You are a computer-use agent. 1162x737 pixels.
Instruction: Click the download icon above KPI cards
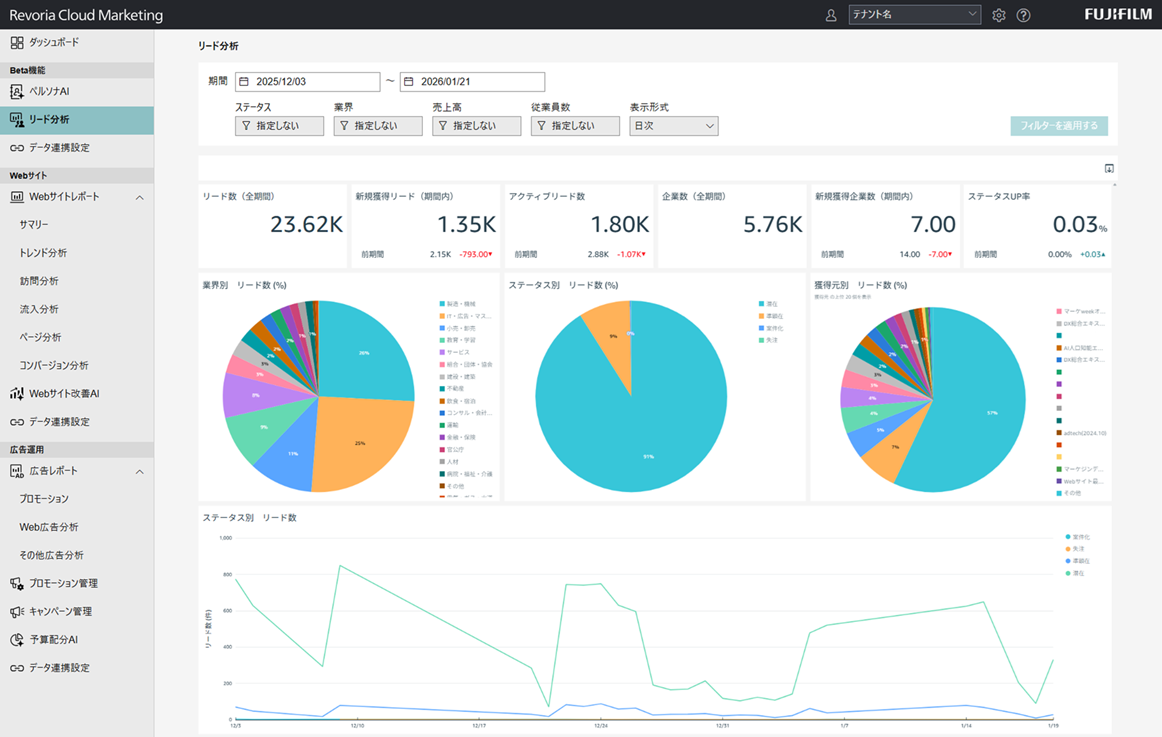[1108, 169]
